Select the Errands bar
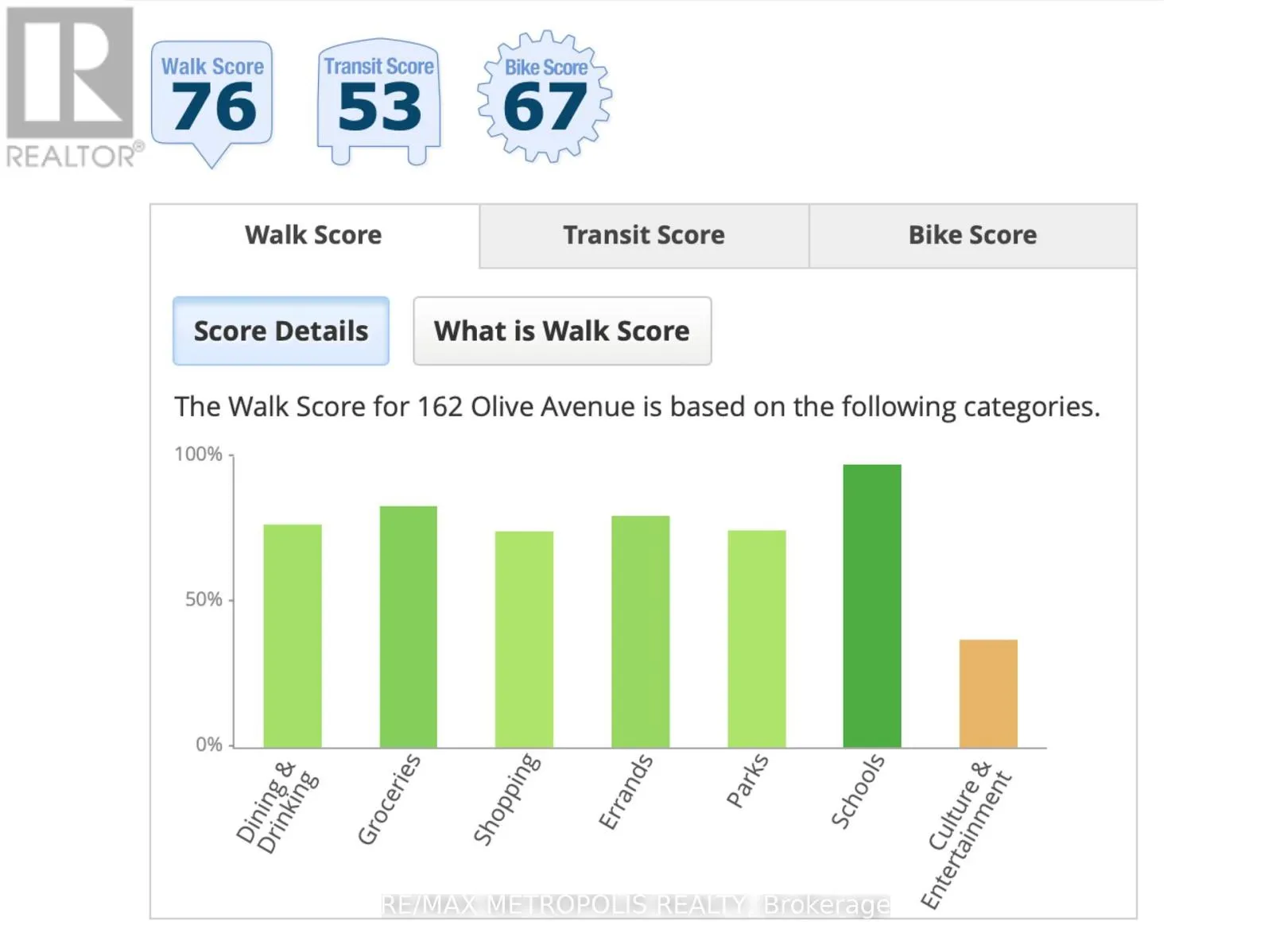Viewport: 1272px width, 952px height. pyautogui.click(x=640, y=632)
